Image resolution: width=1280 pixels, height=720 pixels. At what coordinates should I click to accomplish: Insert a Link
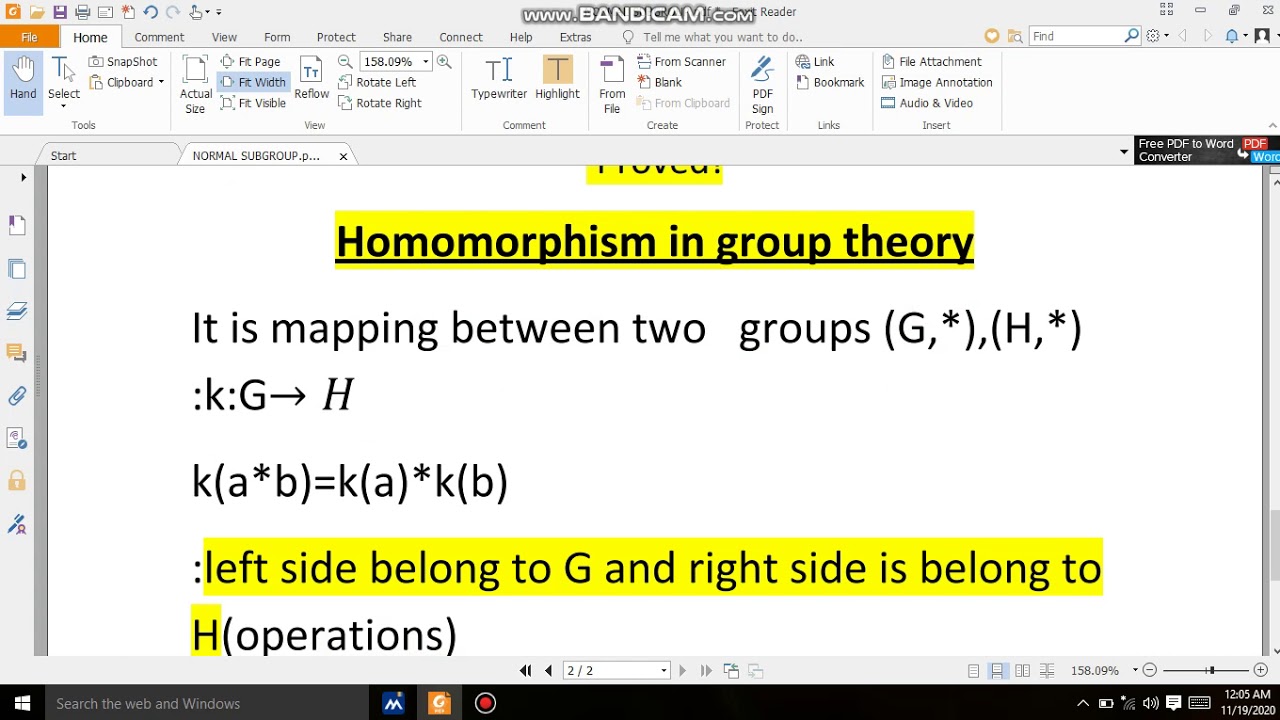[815, 61]
